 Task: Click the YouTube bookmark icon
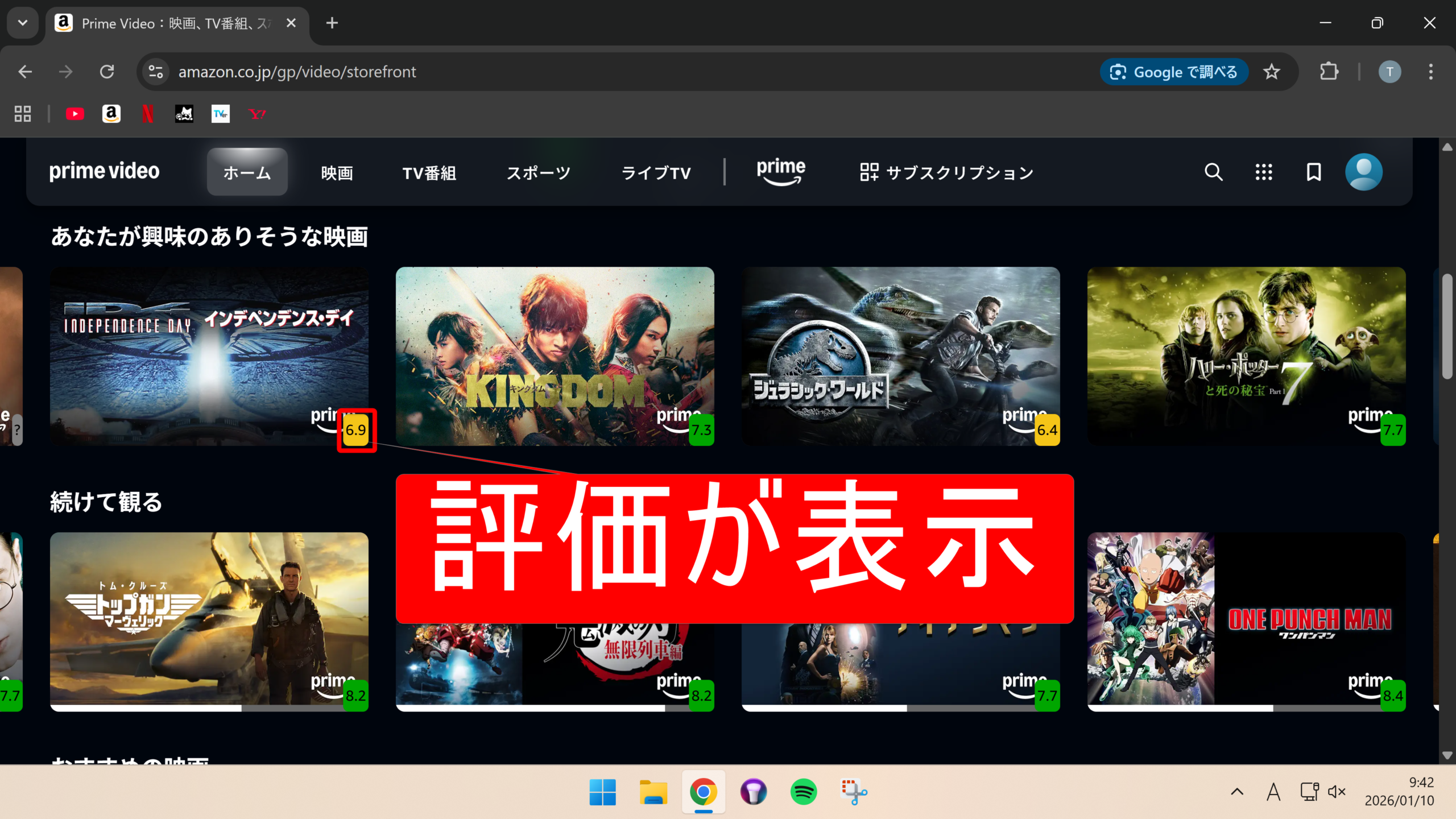pyautogui.click(x=75, y=114)
